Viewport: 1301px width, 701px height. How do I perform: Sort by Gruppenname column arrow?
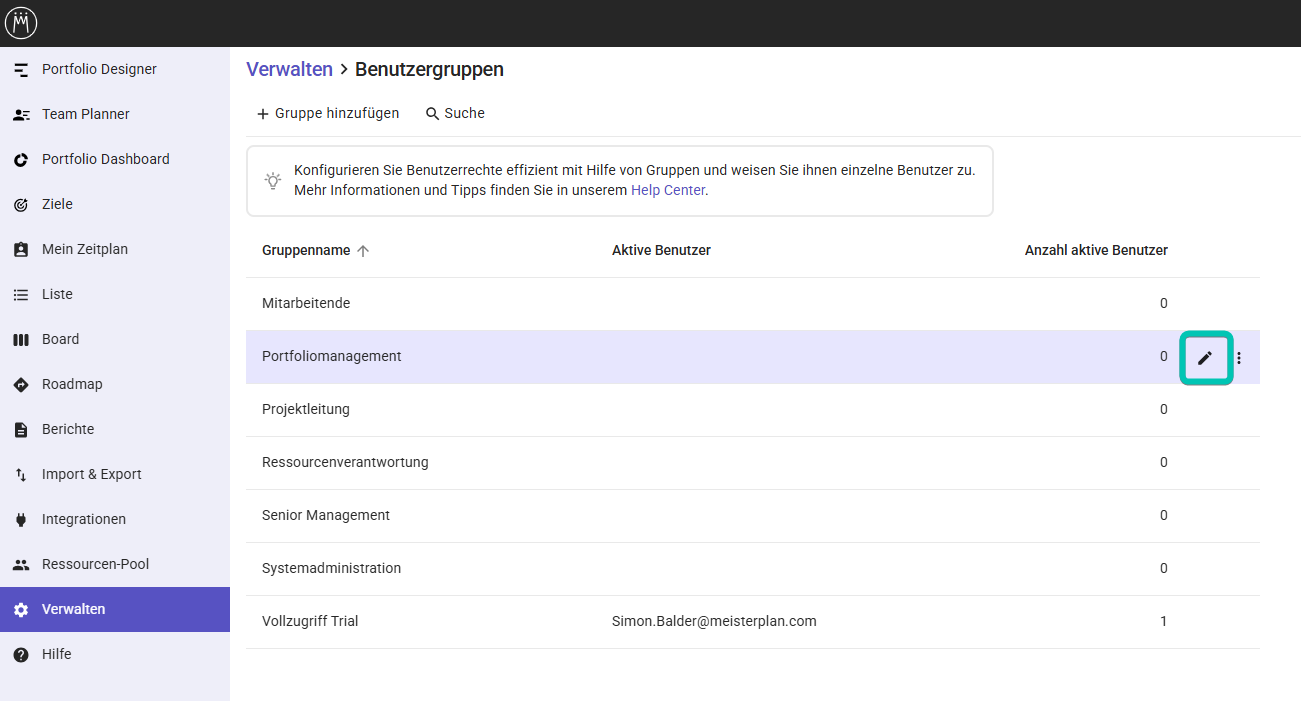(x=363, y=251)
